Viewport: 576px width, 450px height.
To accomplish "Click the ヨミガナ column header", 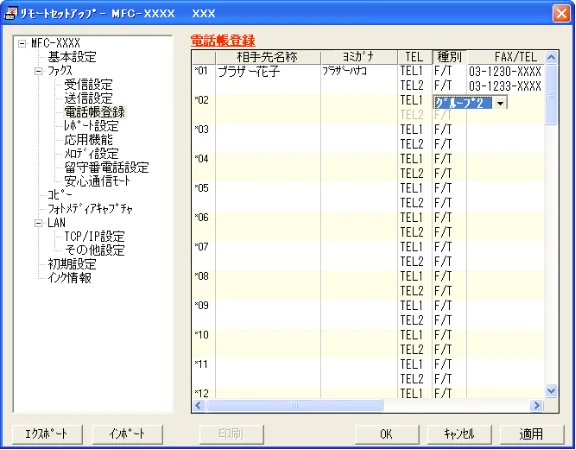I will pyautogui.click(x=359, y=57).
